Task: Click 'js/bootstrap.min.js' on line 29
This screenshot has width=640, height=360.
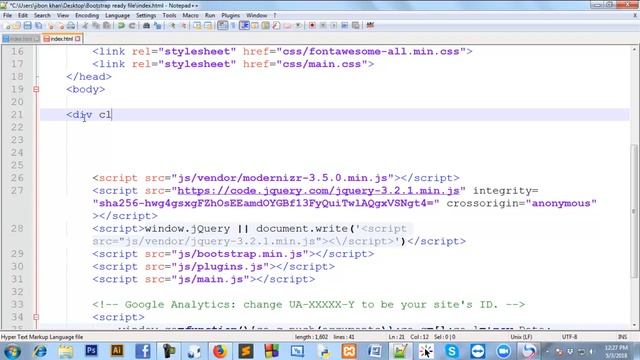Action: coord(240,254)
